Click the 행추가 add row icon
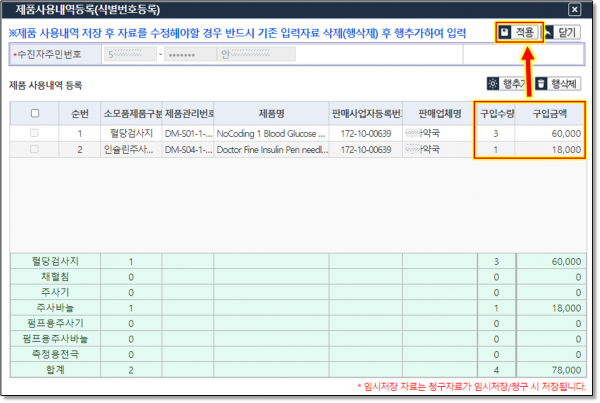600x403 pixels. (494, 84)
